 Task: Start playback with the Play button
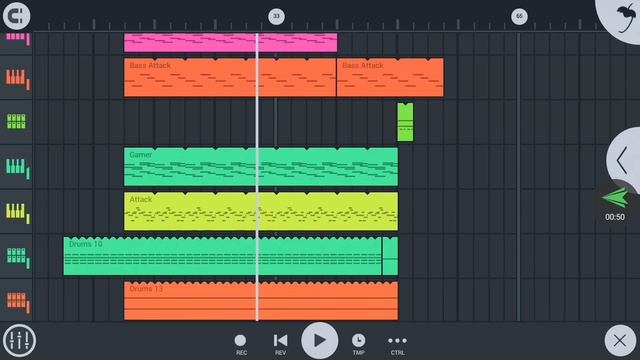[x=320, y=340]
